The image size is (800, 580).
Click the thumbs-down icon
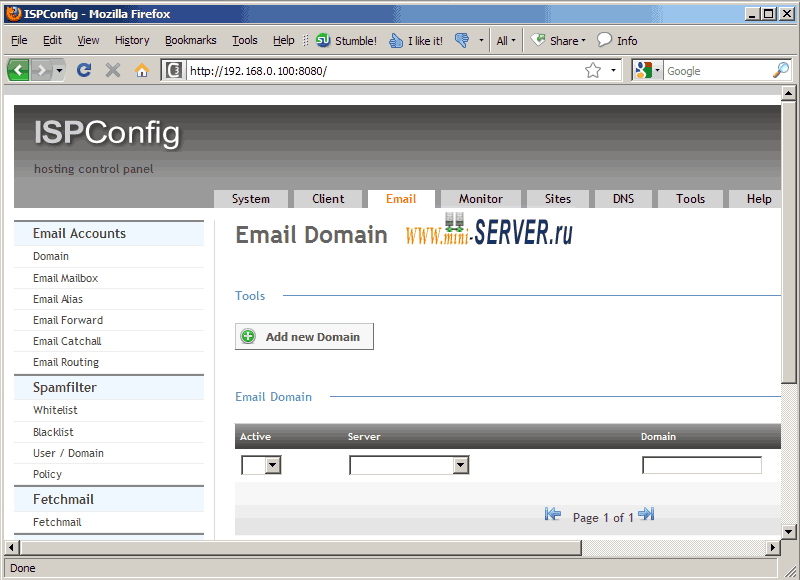click(x=462, y=40)
